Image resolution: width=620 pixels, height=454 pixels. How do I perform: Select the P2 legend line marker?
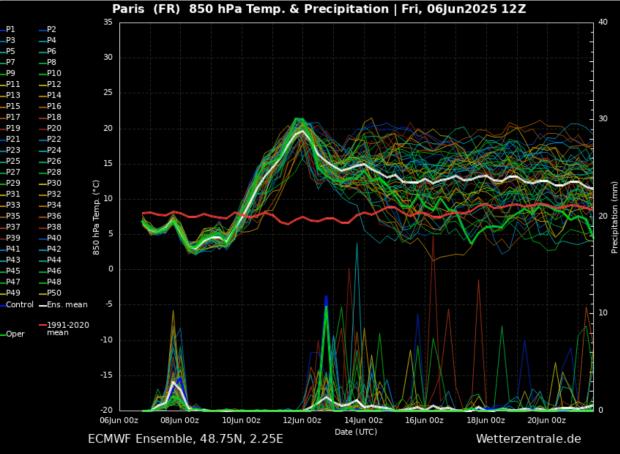[x=41, y=29]
